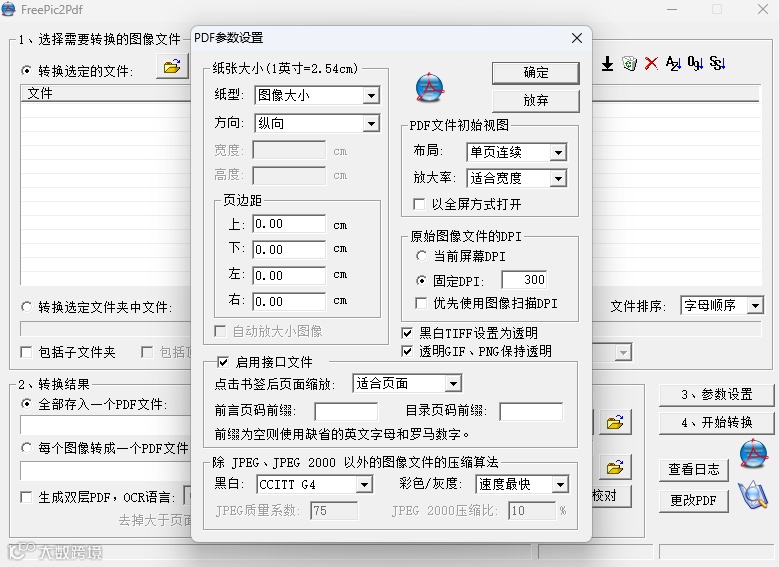Click the 下 bottom margin field

(x=289, y=249)
